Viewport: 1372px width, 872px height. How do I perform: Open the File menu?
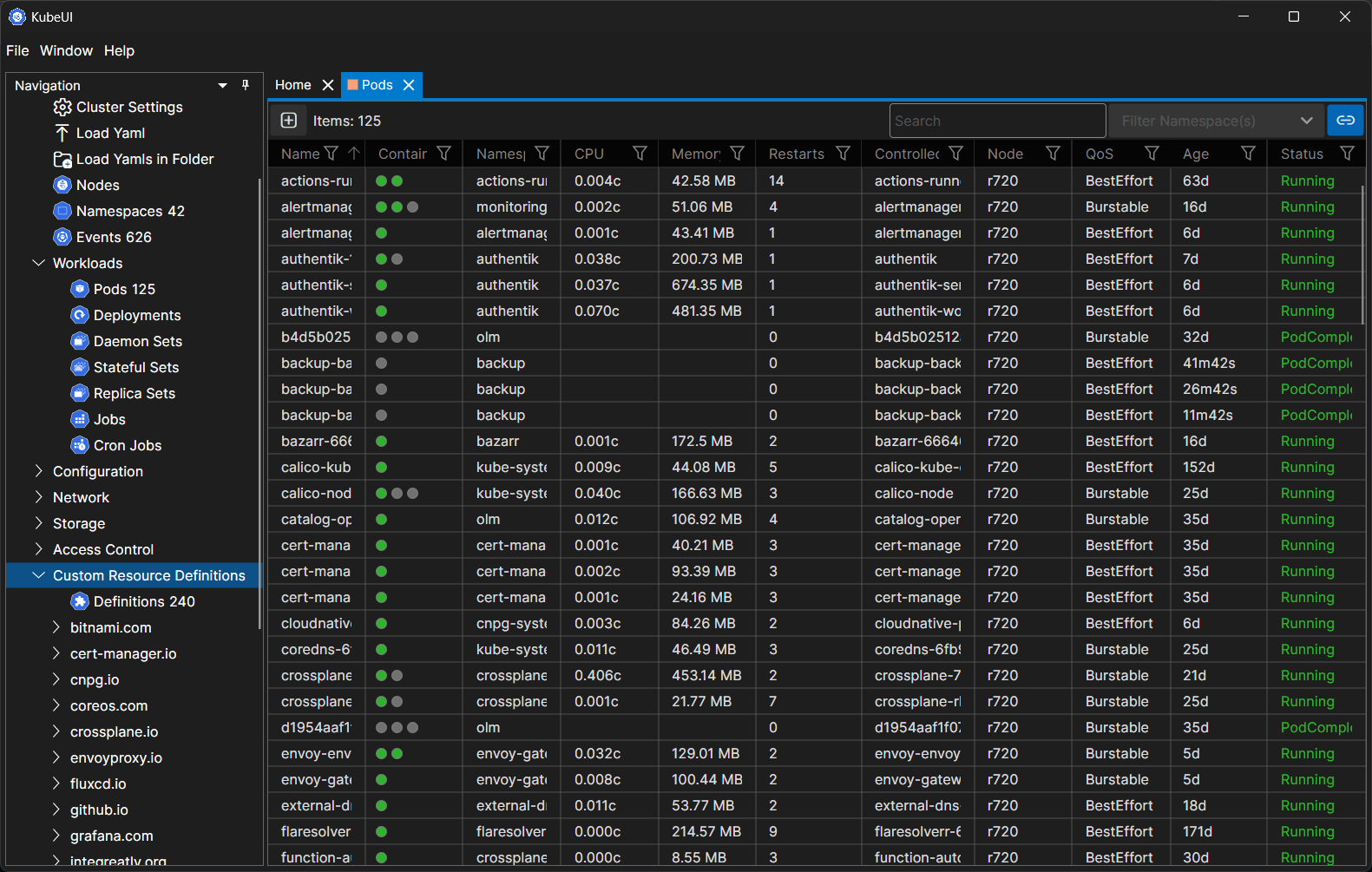[17, 50]
